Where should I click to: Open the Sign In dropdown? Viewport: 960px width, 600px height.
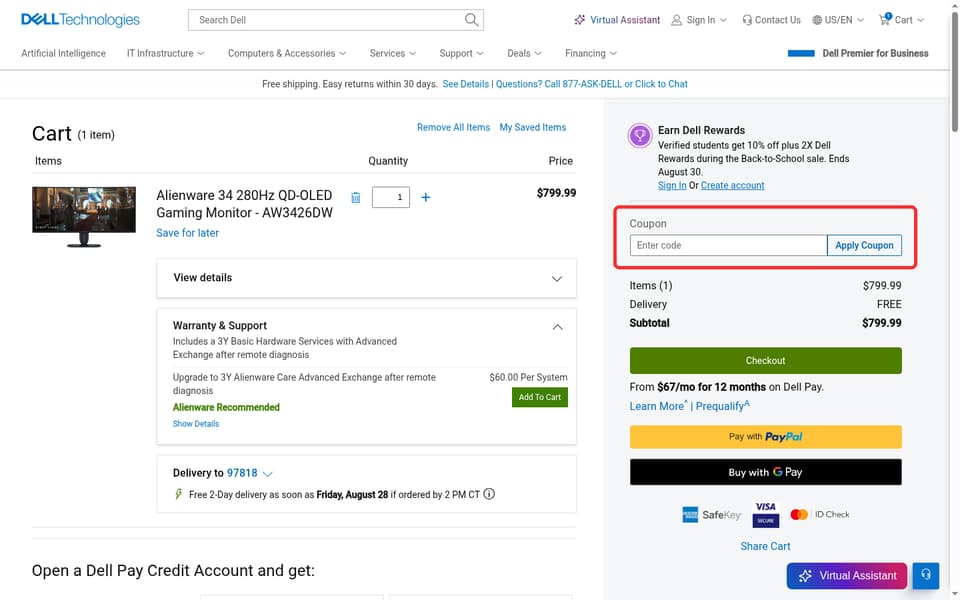pyautogui.click(x=699, y=20)
